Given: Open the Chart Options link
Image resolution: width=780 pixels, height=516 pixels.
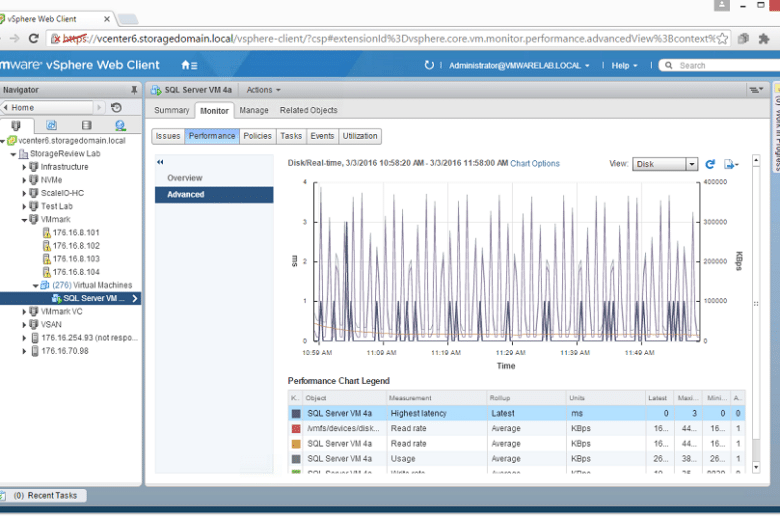Looking at the screenshot, I should pos(535,164).
